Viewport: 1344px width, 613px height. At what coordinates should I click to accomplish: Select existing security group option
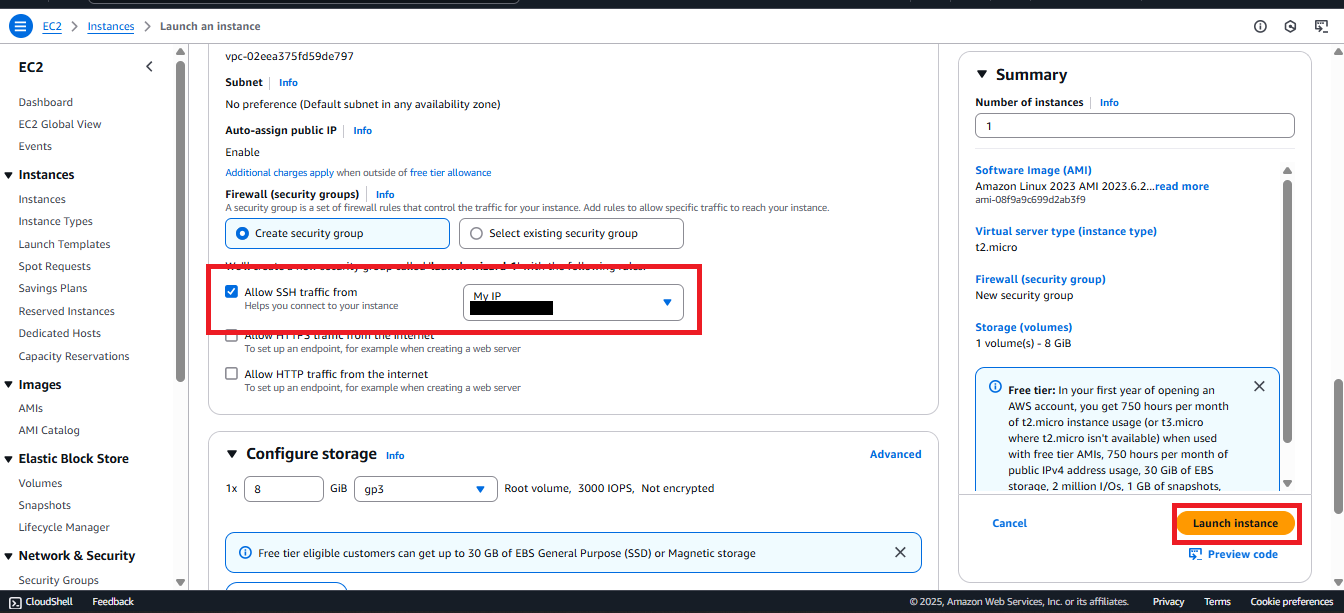point(571,233)
